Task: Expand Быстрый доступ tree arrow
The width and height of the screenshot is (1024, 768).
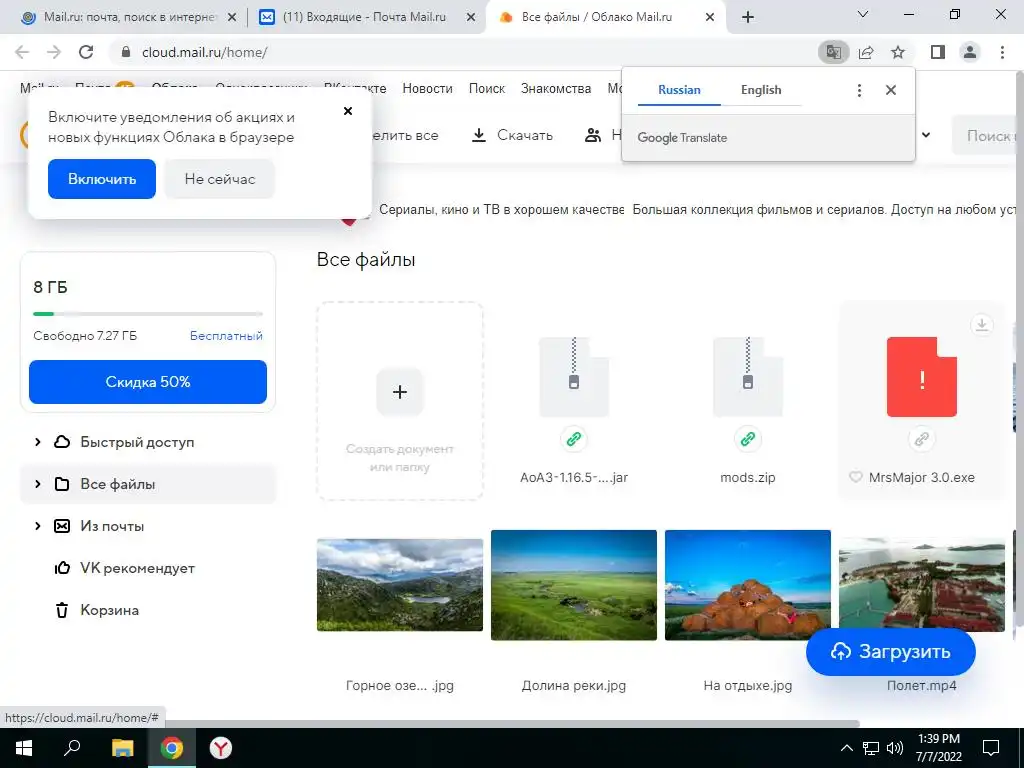Action: [x=37, y=442]
